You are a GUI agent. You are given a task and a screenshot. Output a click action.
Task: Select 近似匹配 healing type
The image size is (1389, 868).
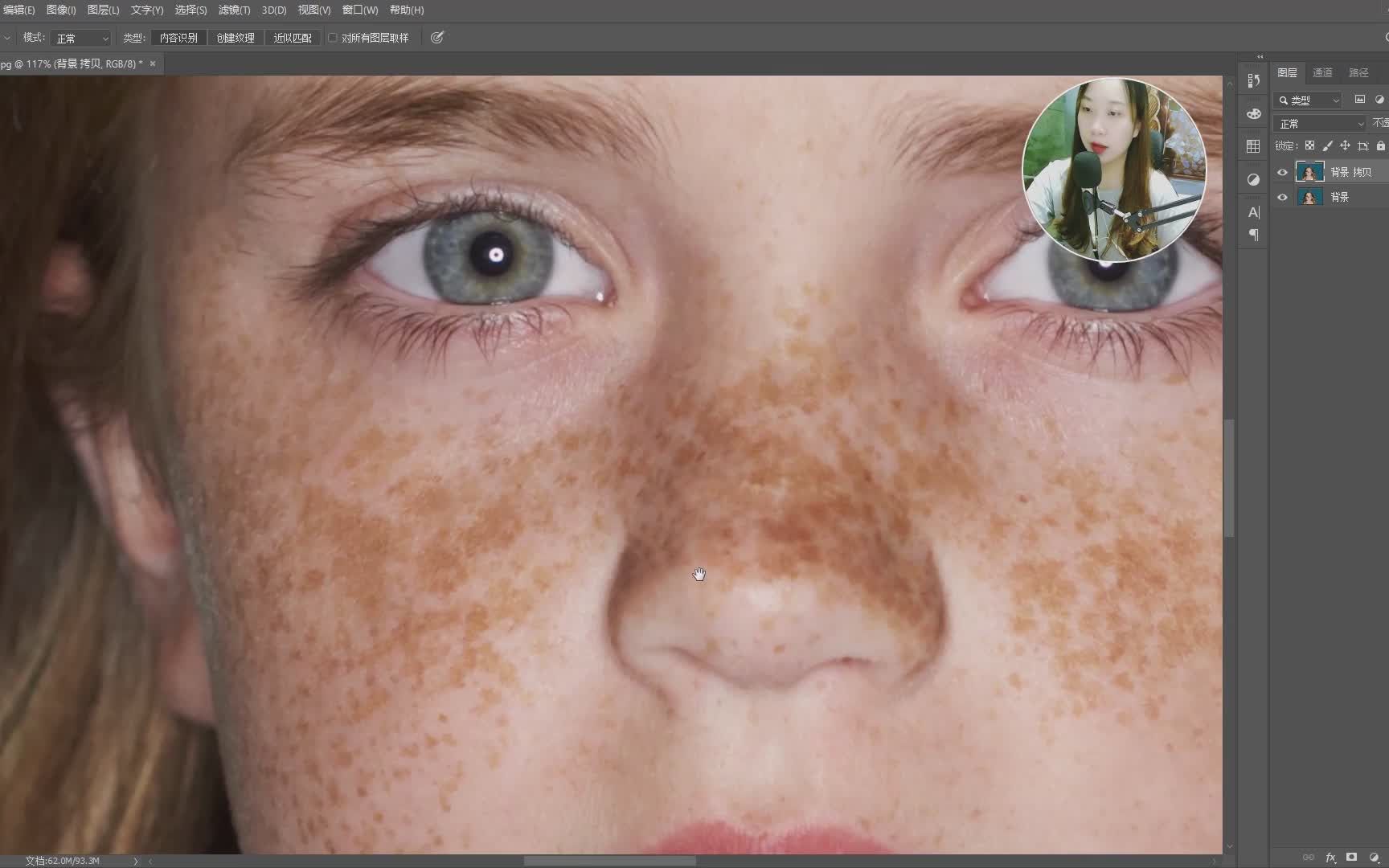[x=293, y=38]
